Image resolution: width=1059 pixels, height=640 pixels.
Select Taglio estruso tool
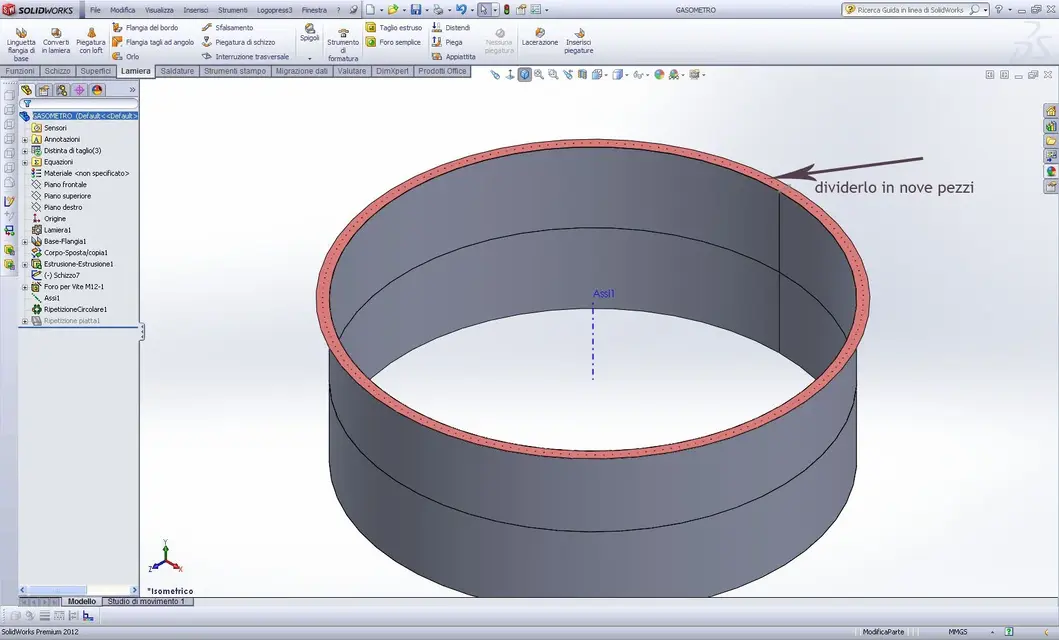click(x=394, y=28)
